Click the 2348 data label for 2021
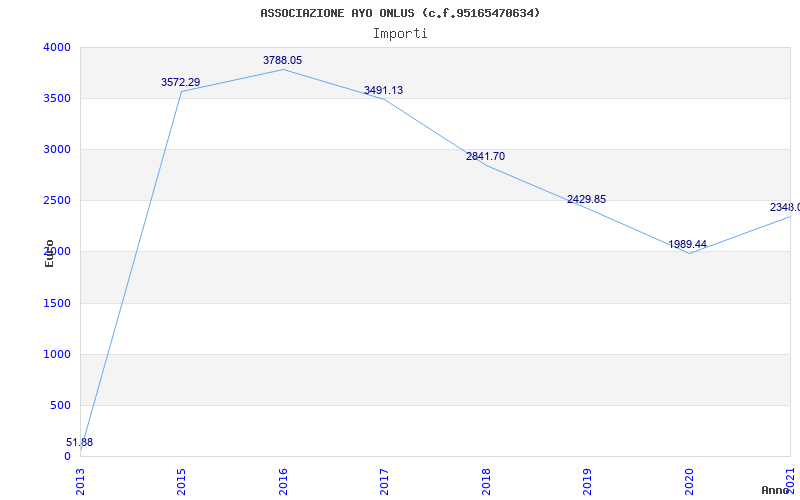 785,207
